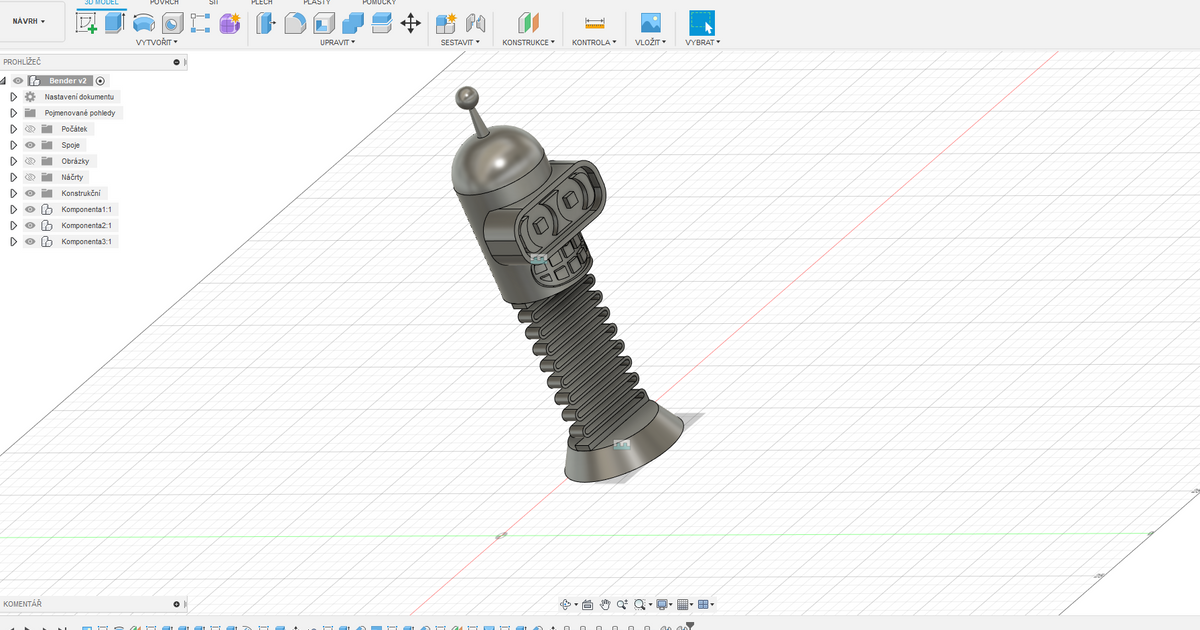The width and height of the screenshot is (1200, 630).
Task: Activate the Bender v2 component radio button
Action: pos(99,80)
